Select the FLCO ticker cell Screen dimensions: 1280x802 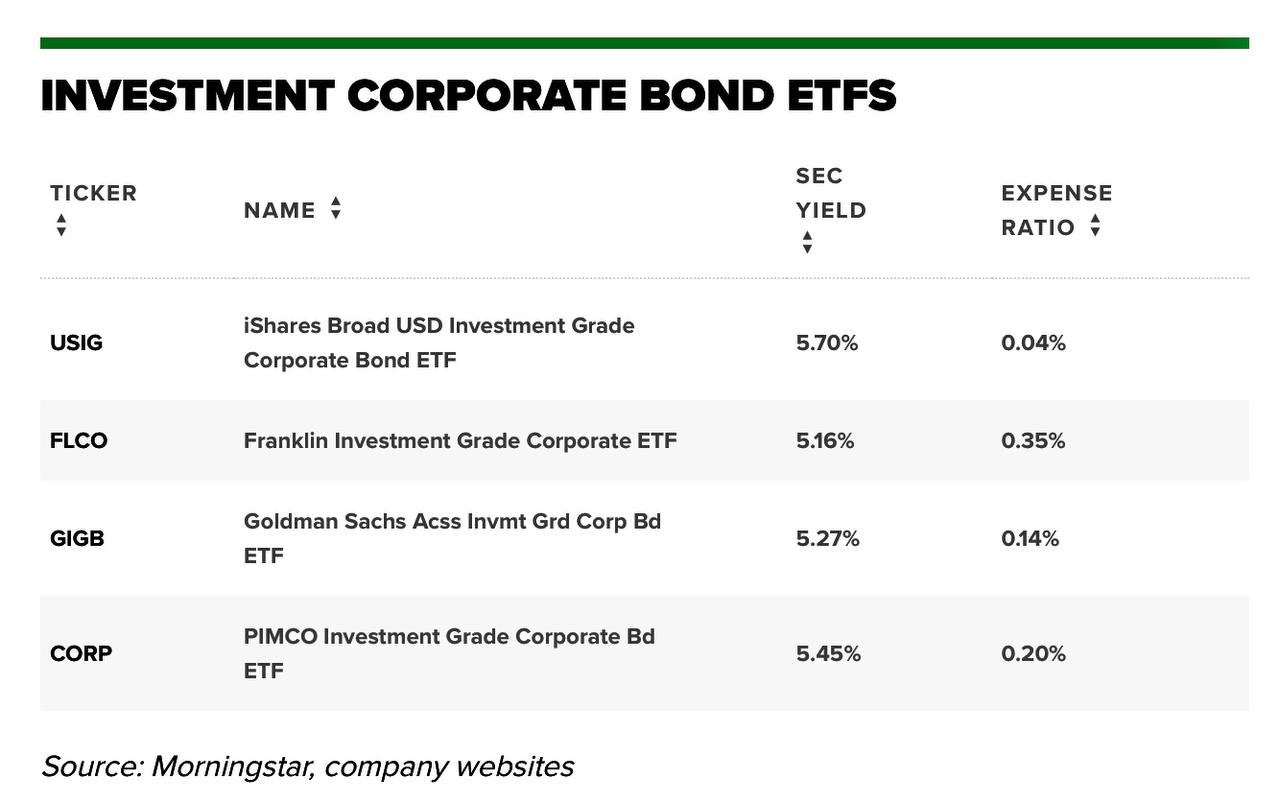(78, 441)
